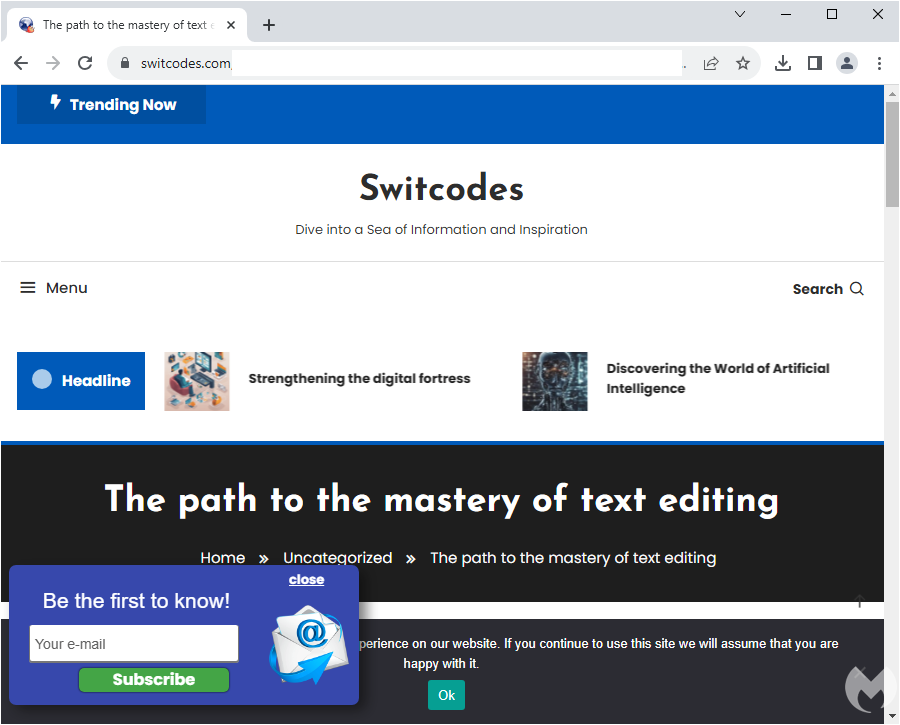Share this page using the share icon

(x=711, y=63)
